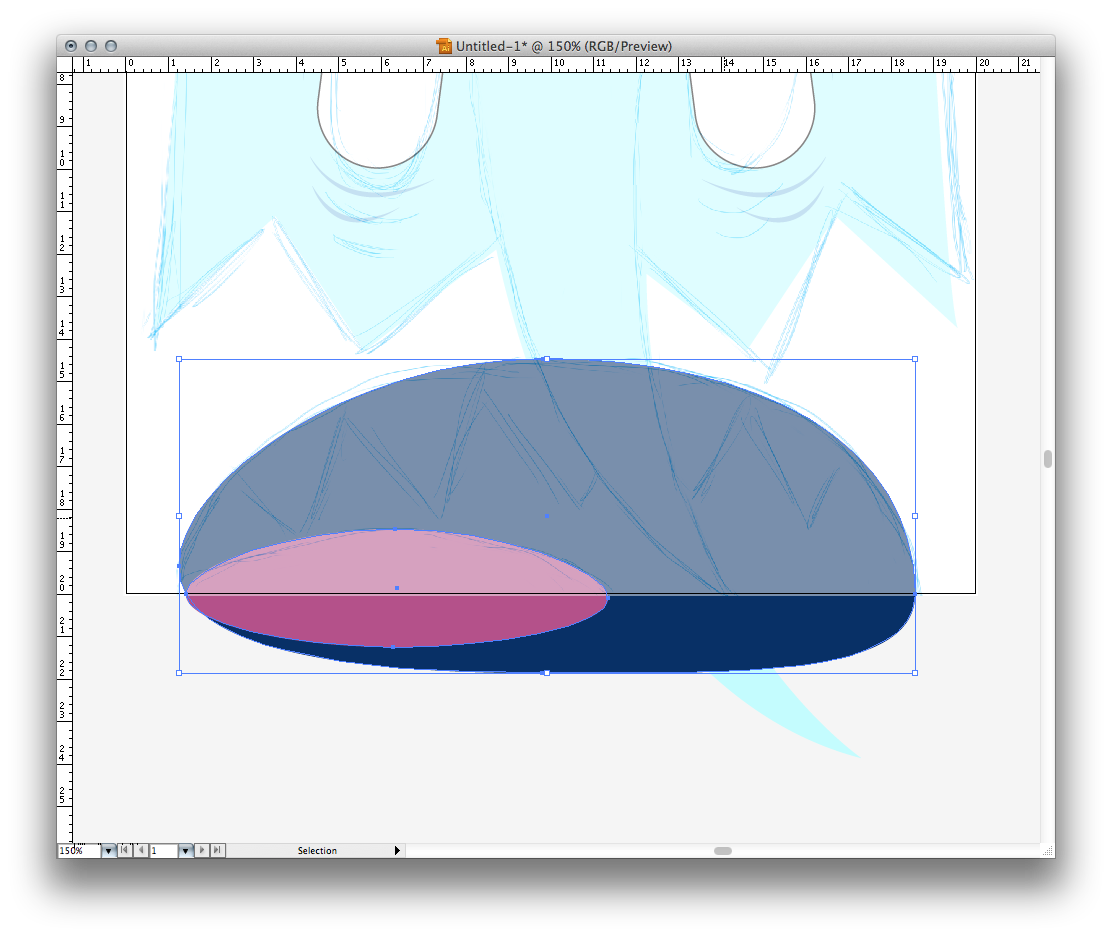This screenshot has width=1112, height=937.
Task: Close the Untitled-1 document window
Action: [71, 46]
